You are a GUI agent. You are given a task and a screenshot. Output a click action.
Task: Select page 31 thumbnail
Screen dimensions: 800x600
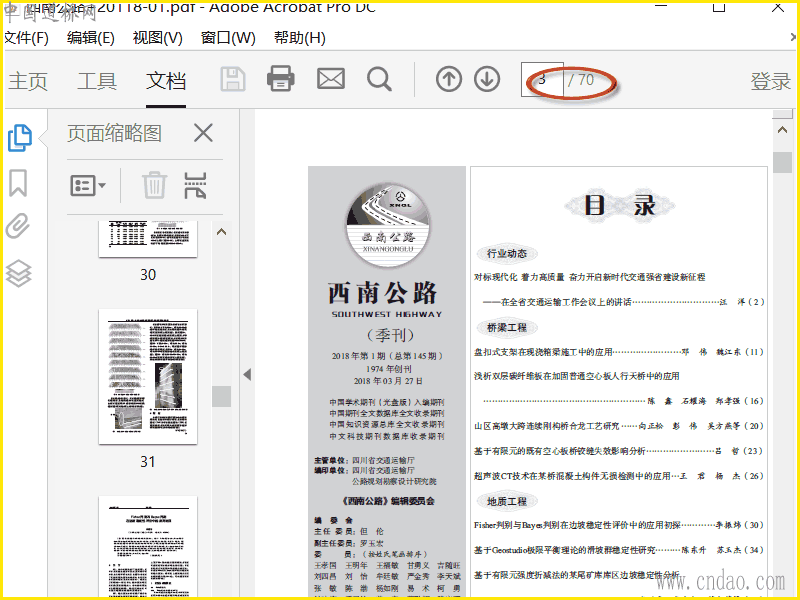coord(148,377)
